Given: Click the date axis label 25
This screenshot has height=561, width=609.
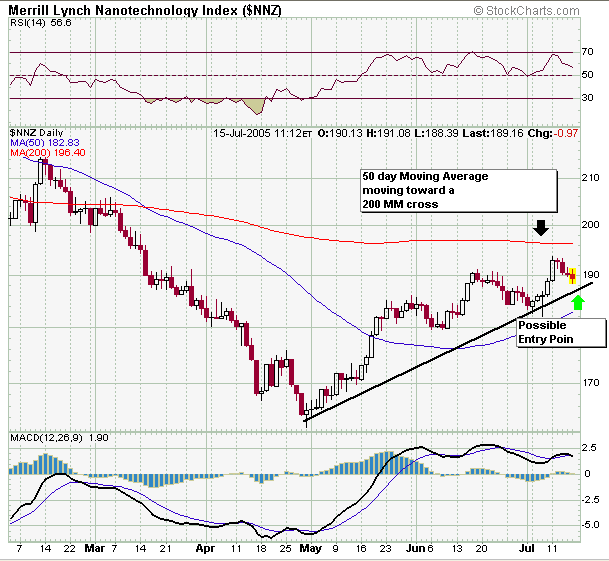Looking at the screenshot, I should pyautogui.click(x=285, y=548).
